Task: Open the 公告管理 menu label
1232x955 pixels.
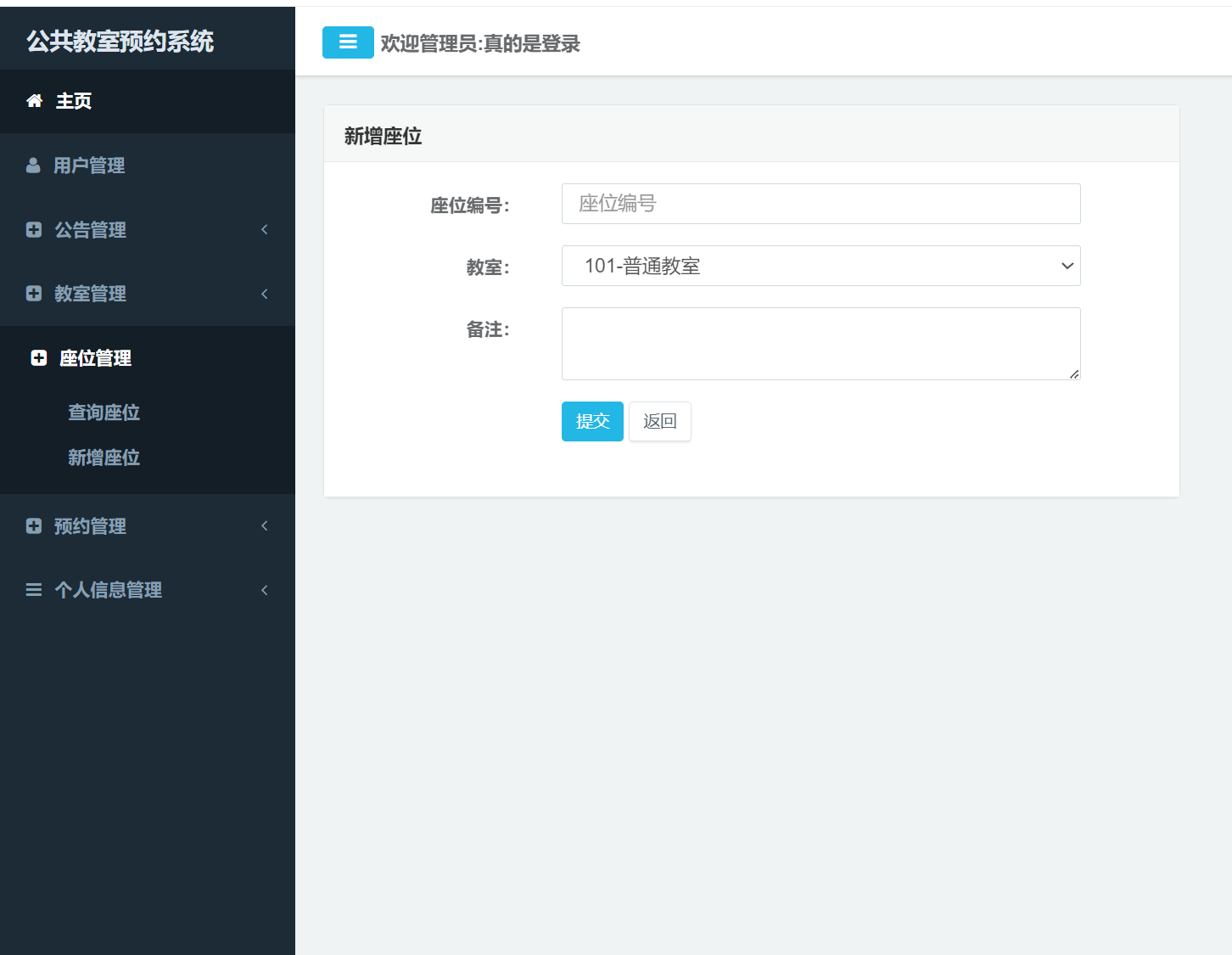Action: point(91,230)
